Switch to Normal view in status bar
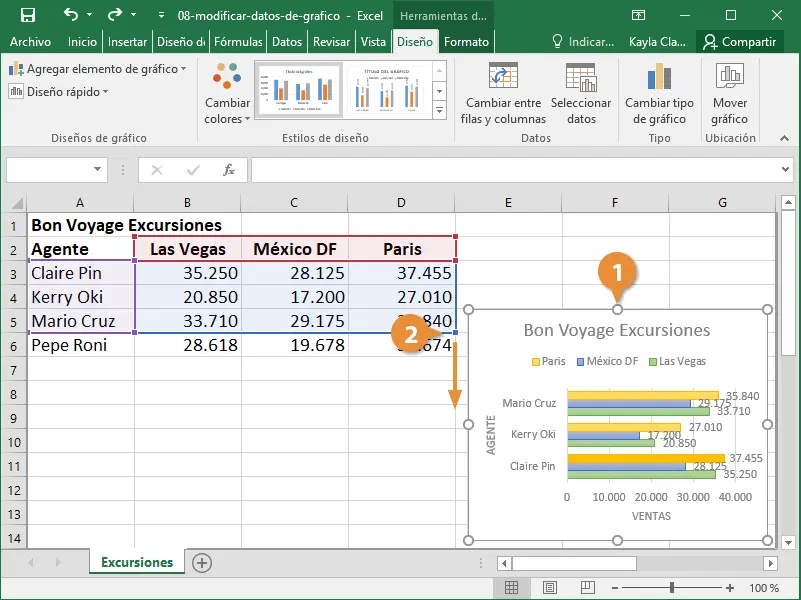The height and width of the screenshot is (600, 801). click(511, 588)
